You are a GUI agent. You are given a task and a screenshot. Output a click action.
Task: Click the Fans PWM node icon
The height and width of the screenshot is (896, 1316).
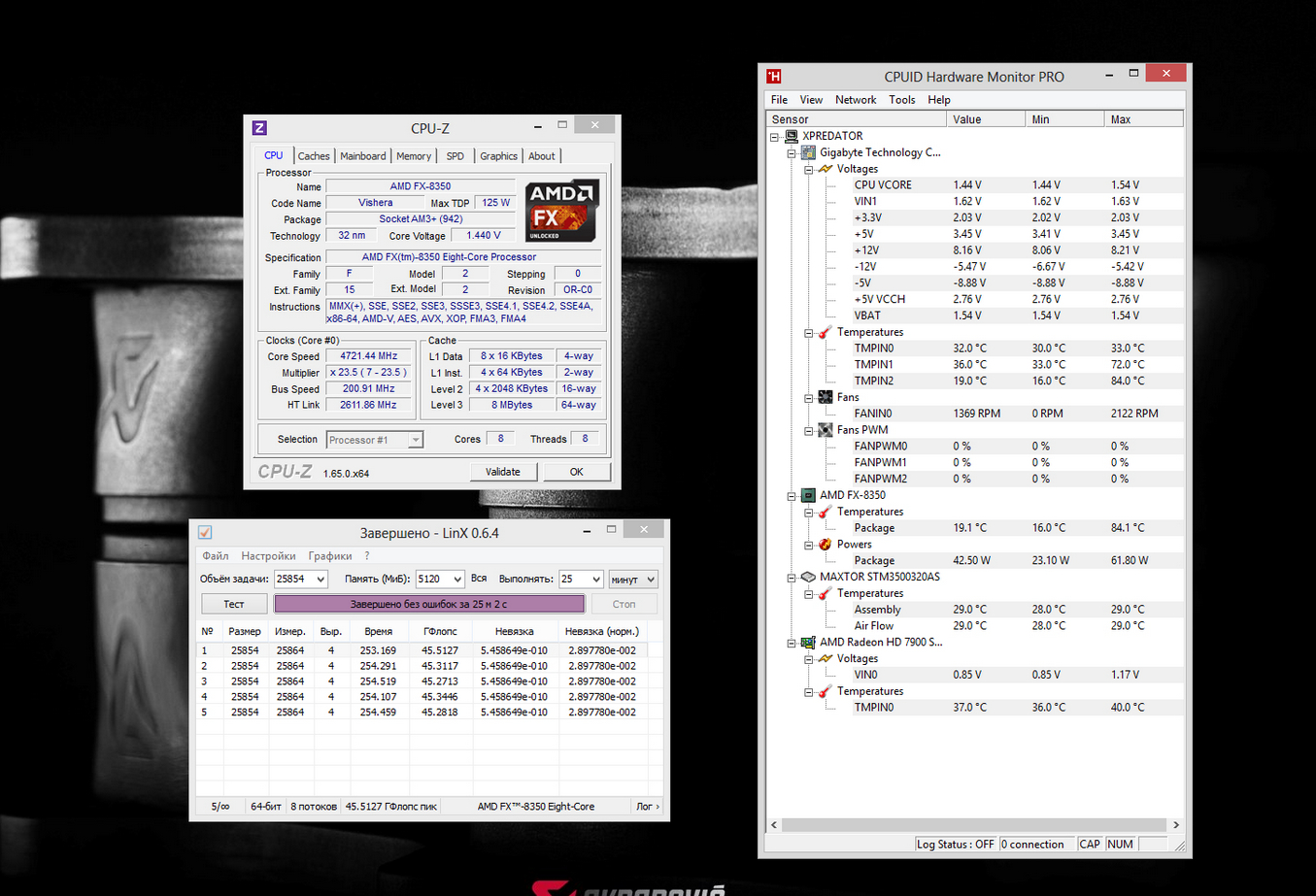(826, 430)
